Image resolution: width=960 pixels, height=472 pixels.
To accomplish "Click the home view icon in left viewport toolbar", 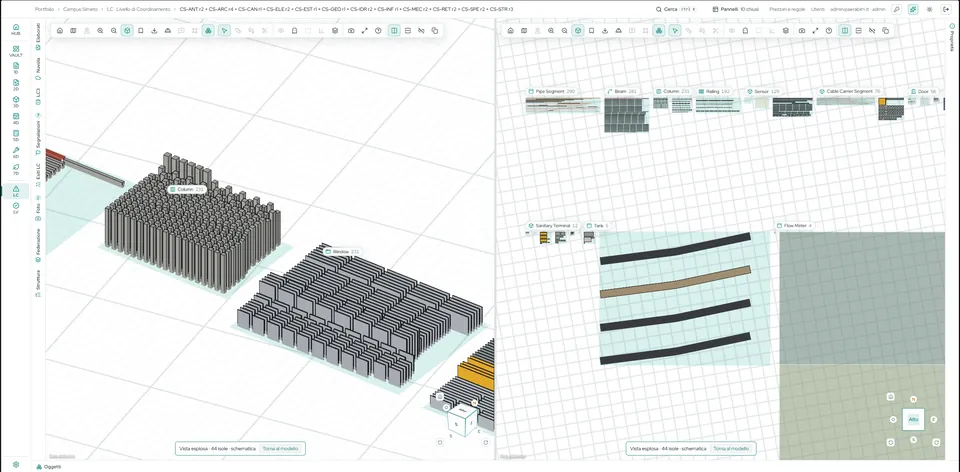I will [x=59, y=31].
